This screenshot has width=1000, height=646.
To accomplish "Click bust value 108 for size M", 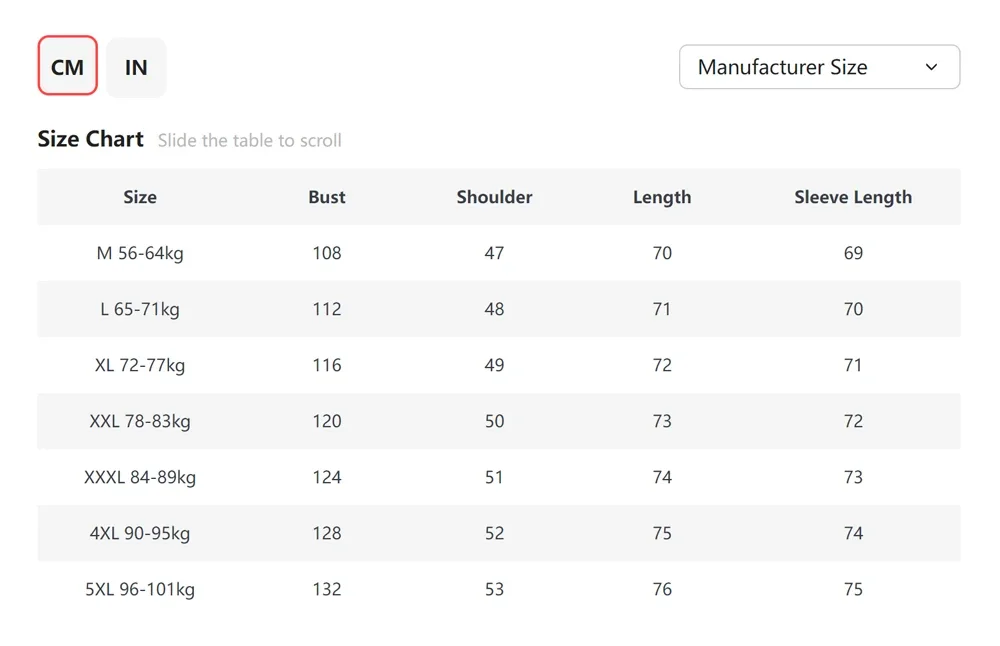I will pos(327,253).
